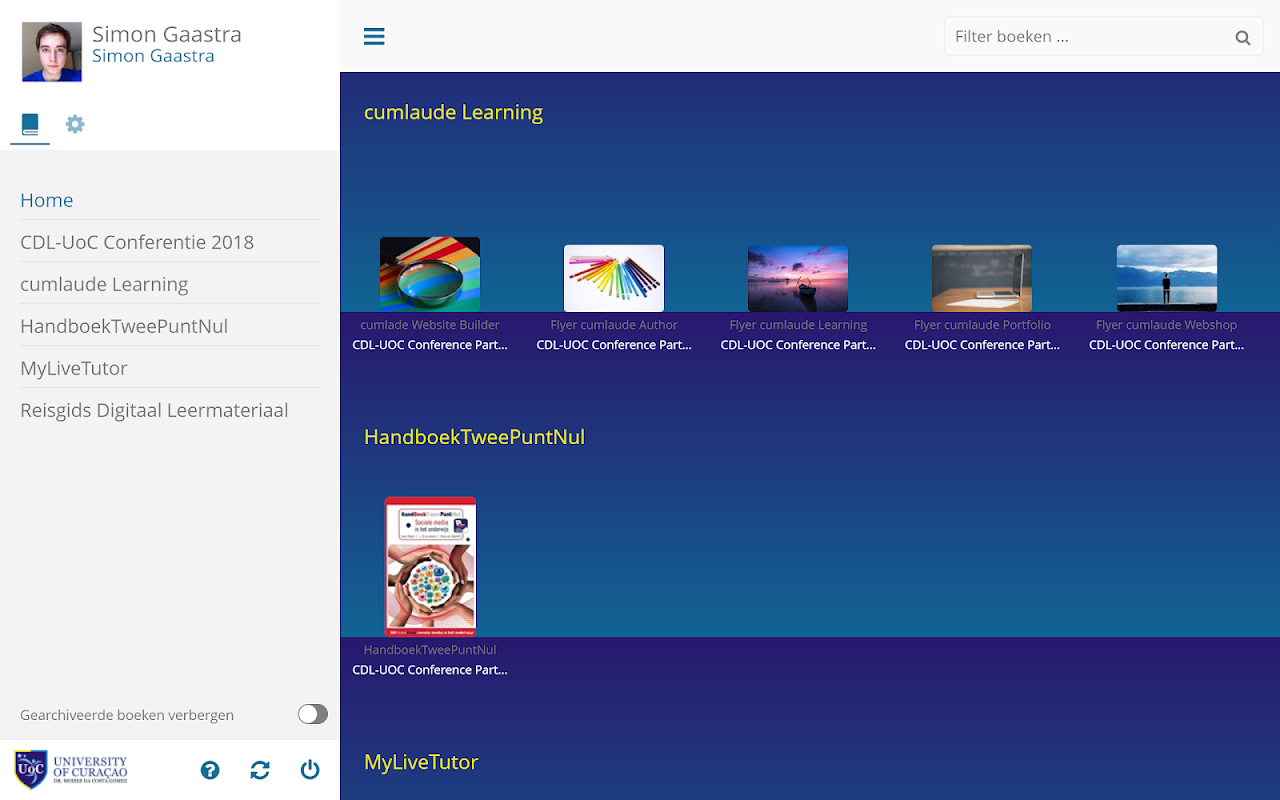Open the Flyer cumlaude Webshop cover

click(x=1167, y=278)
